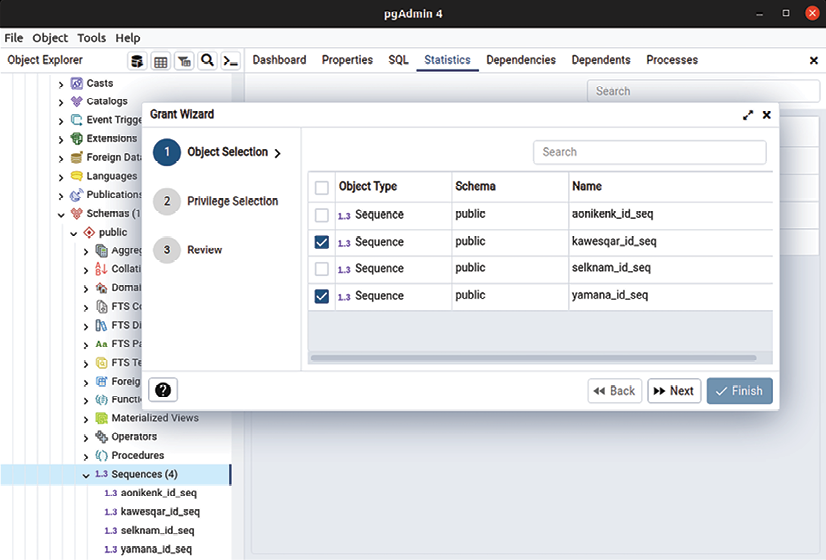Switch to the Processes tab
The width and height of the screenshot is (826, 560).
coord(672,60)
